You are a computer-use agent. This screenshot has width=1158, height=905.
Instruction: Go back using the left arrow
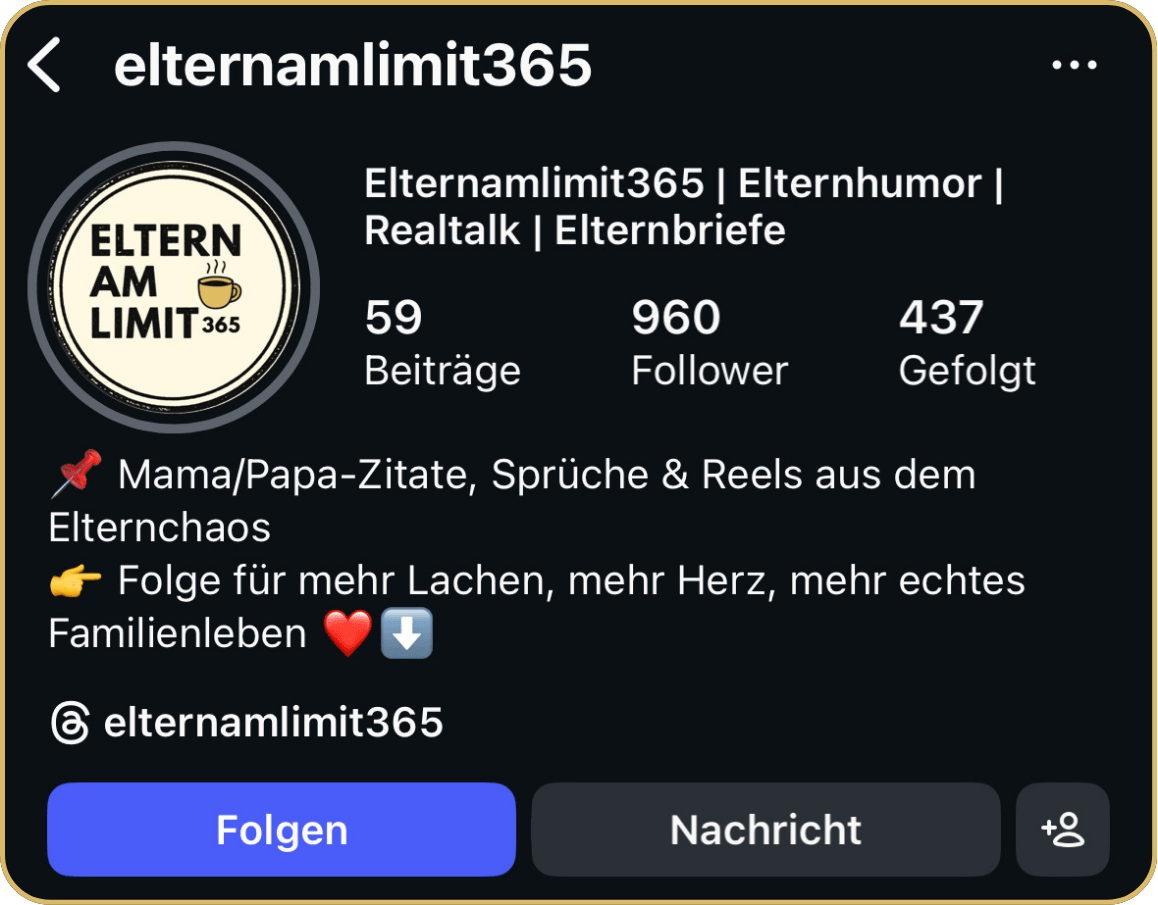pyautogui.click(x=44, y=65)
